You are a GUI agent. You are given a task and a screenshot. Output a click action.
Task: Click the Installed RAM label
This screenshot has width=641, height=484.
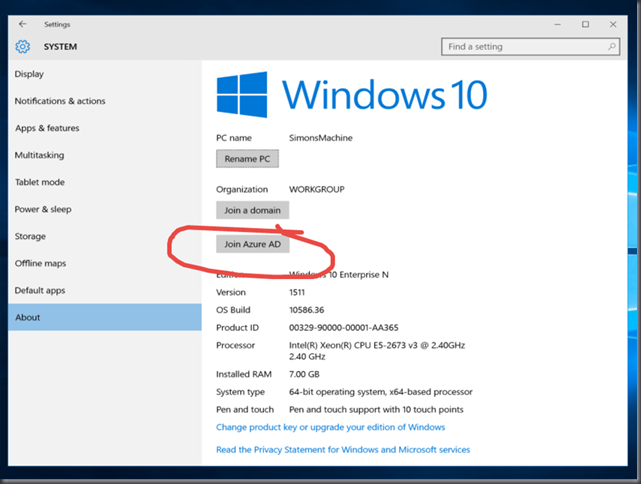click(x=244, y=374)
